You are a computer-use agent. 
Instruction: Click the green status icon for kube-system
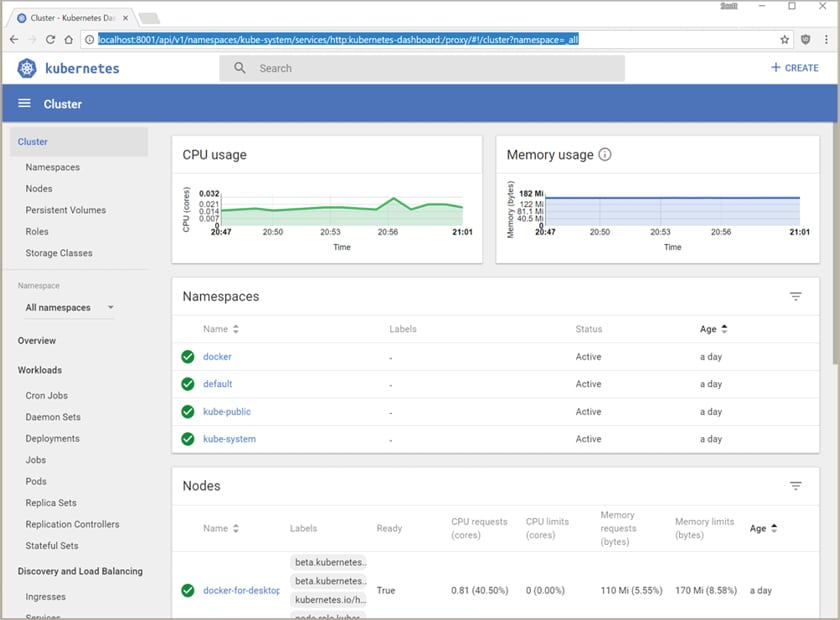click(187, 439)
